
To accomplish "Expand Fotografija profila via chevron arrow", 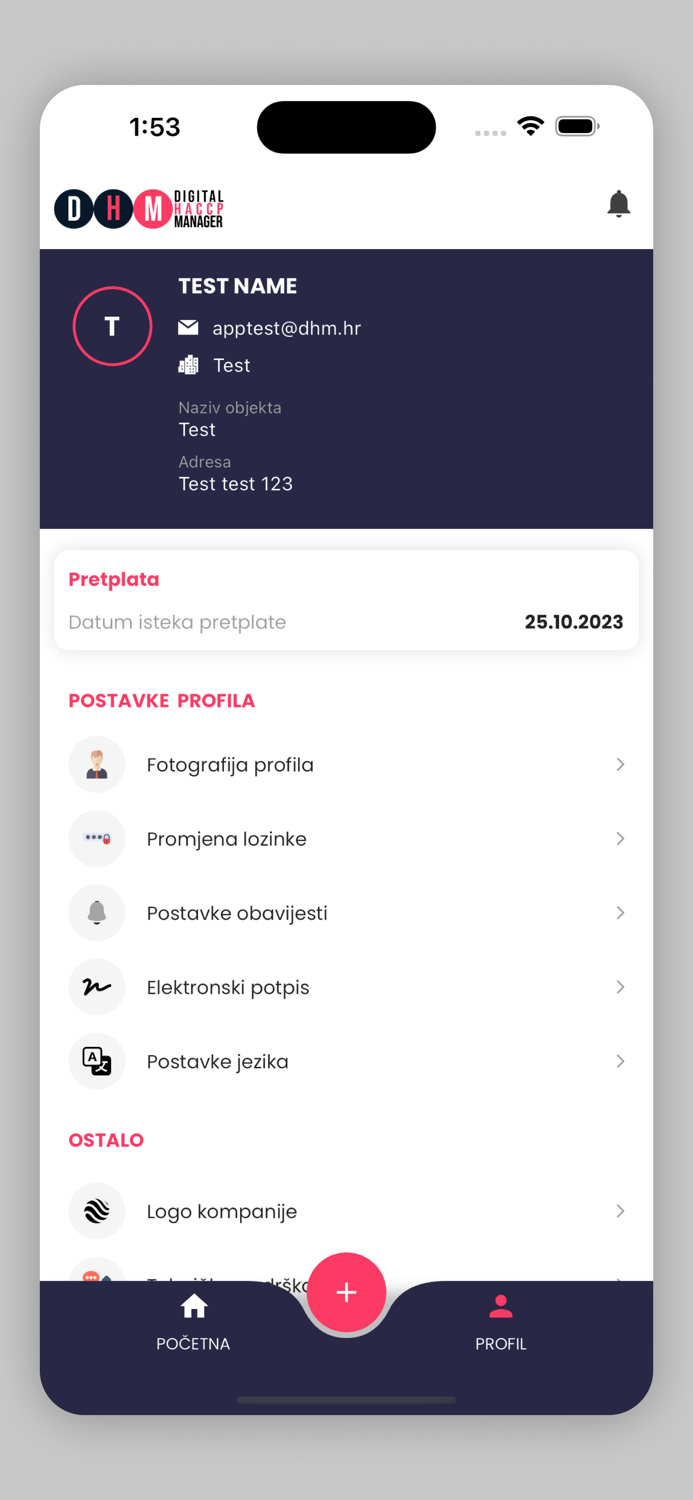I will [620, 765].
